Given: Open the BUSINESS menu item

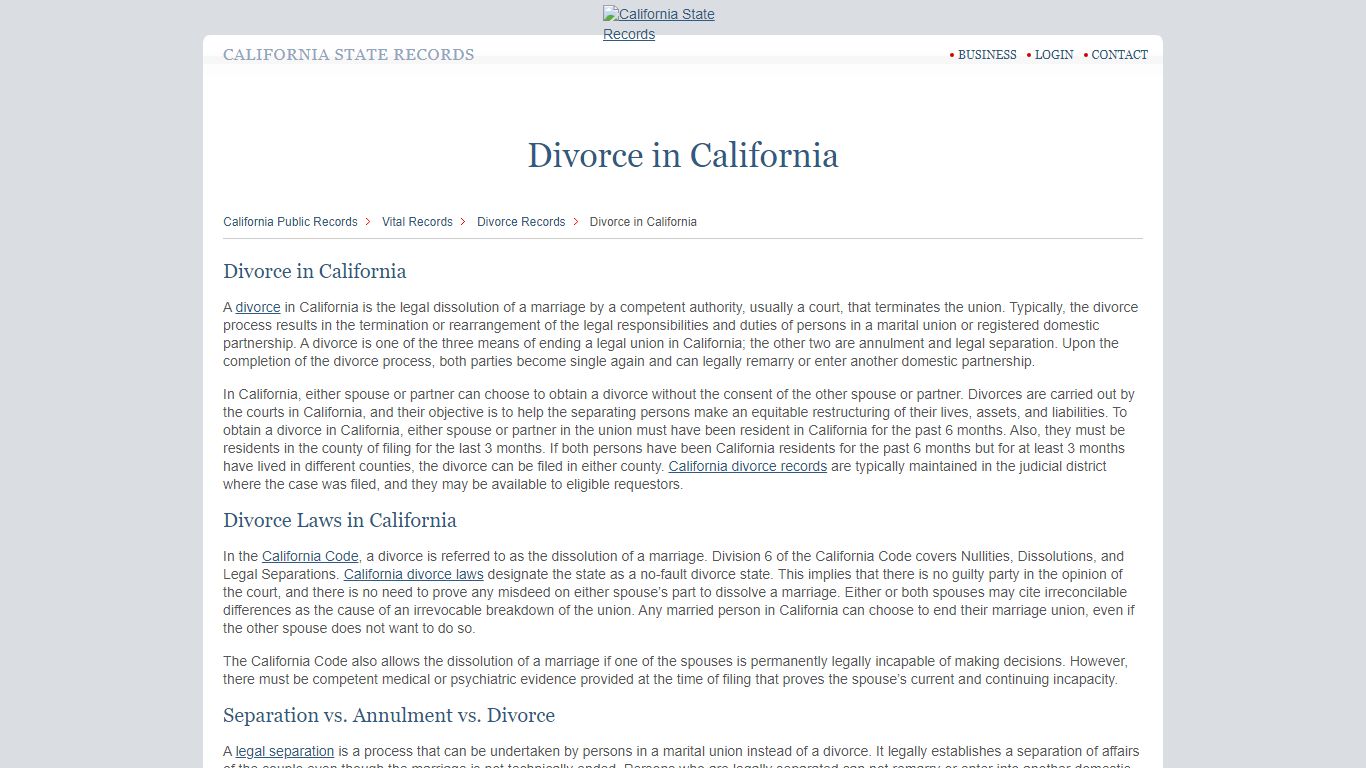Looking at the screenshot, I should pos(987,55).
